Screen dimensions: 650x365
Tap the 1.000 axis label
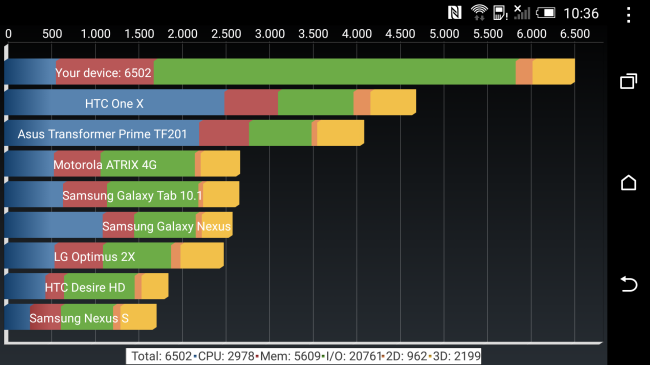[x=95, y=34]
